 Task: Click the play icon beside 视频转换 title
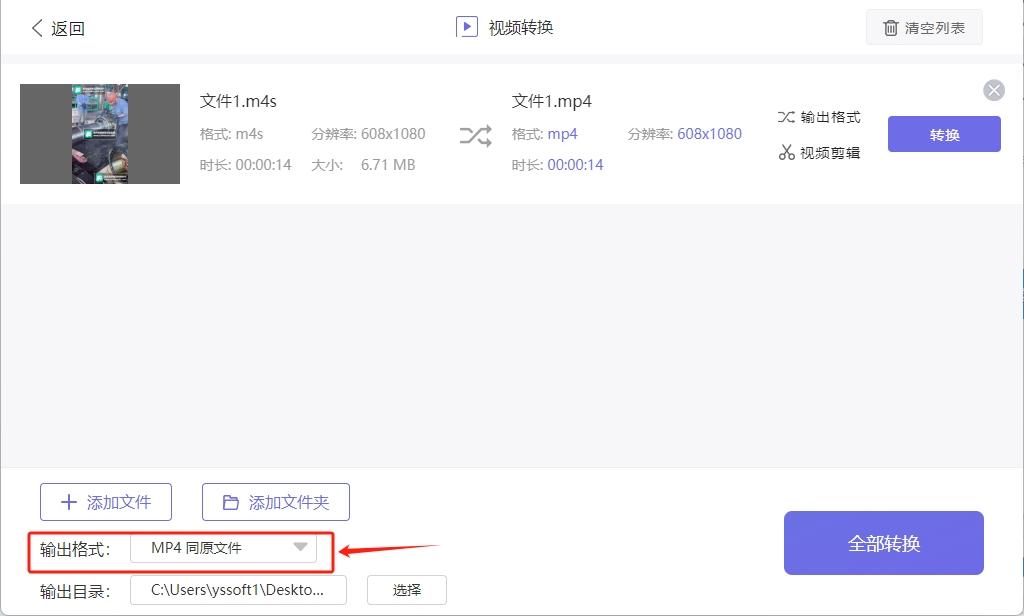coord(466,27)
